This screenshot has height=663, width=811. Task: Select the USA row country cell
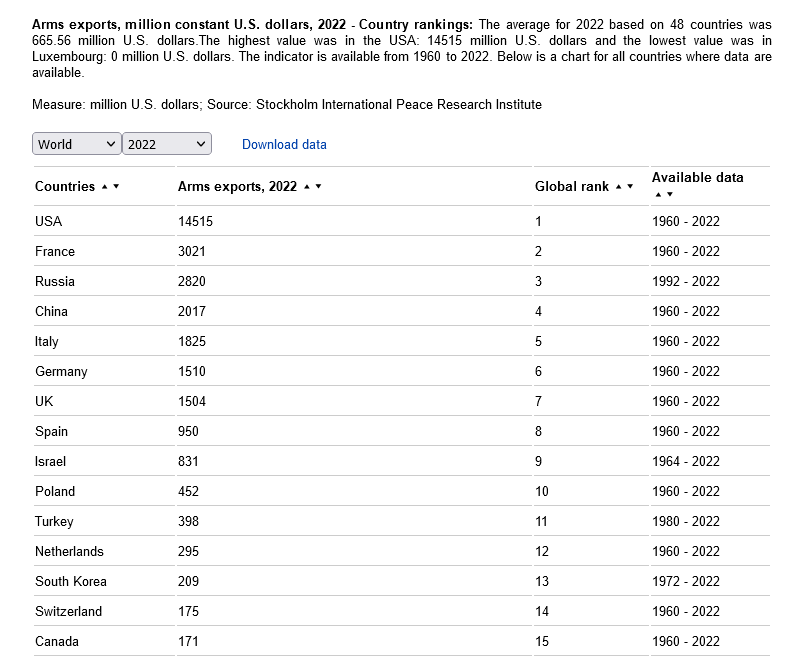(49, 221)
